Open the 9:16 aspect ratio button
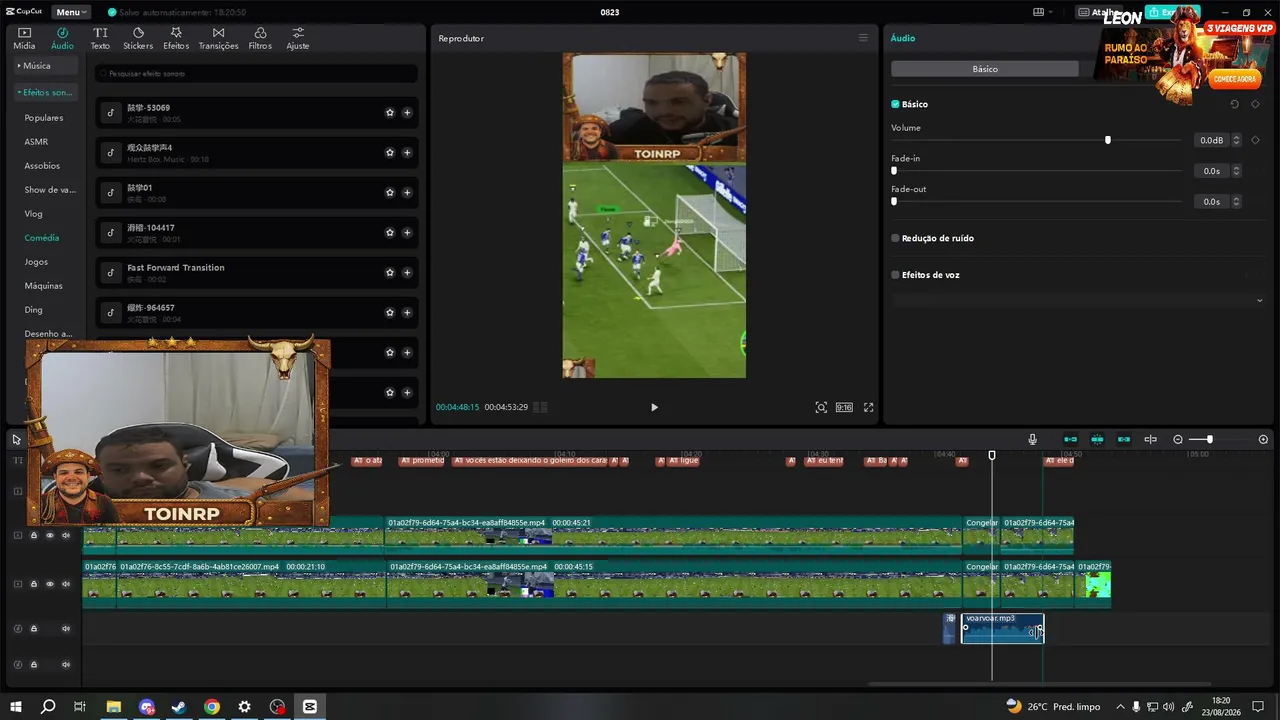 pos(844,407)
